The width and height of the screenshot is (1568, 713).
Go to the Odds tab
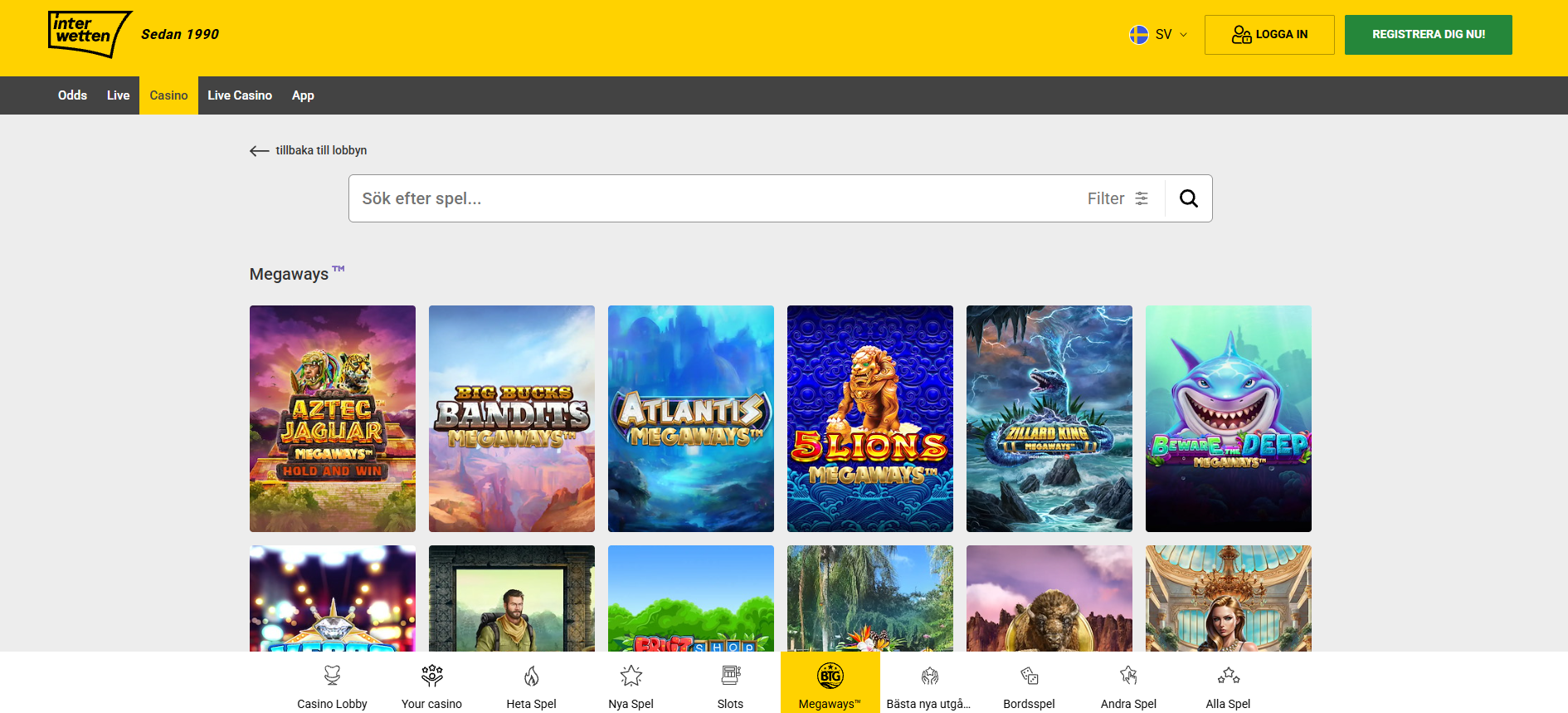coord(72,95)
